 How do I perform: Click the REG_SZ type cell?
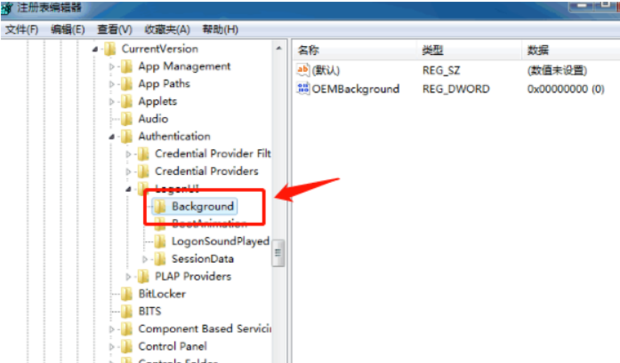(x=441, y=70)
